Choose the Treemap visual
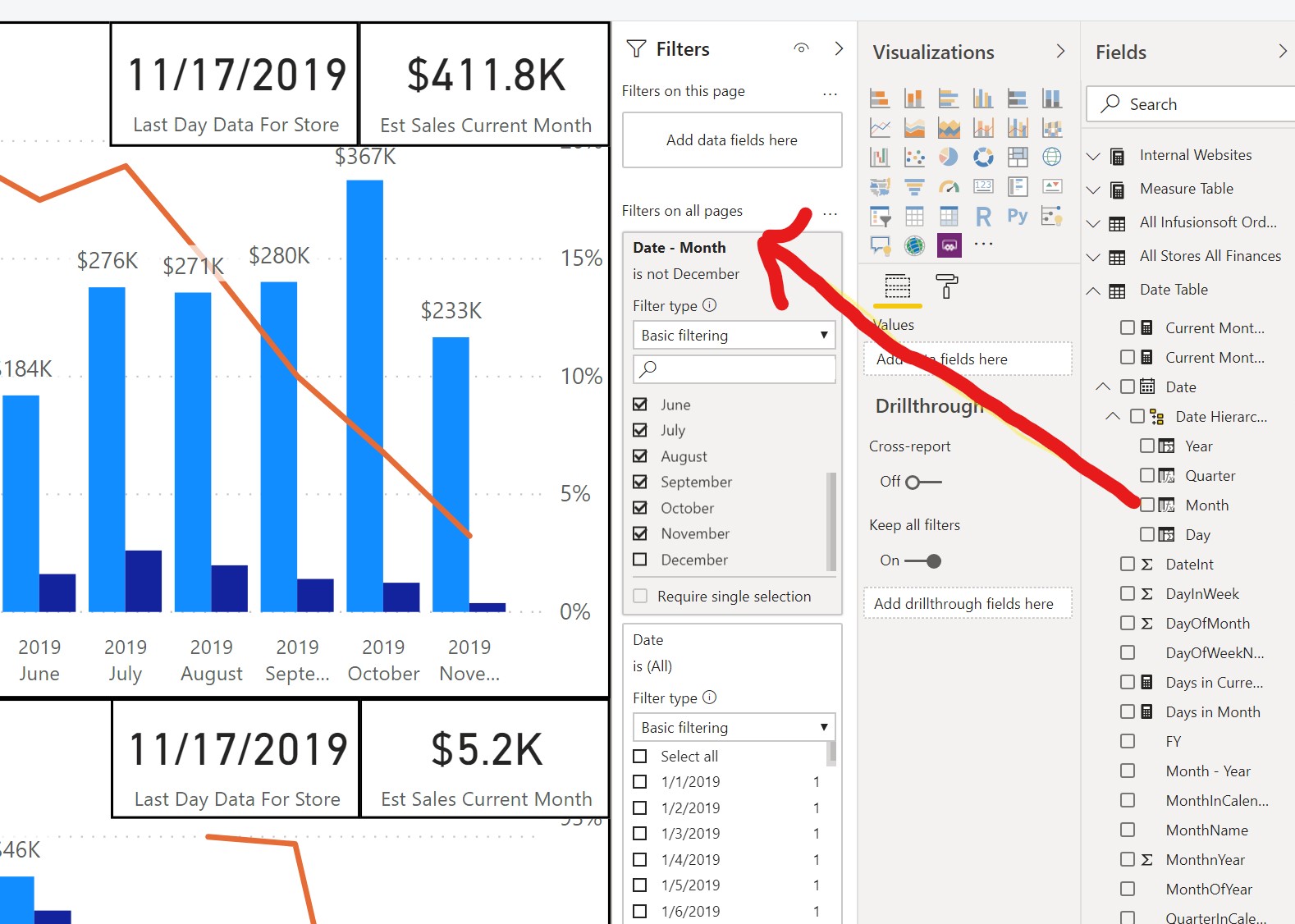1295x924 pixels. [x=1018, y=157]
